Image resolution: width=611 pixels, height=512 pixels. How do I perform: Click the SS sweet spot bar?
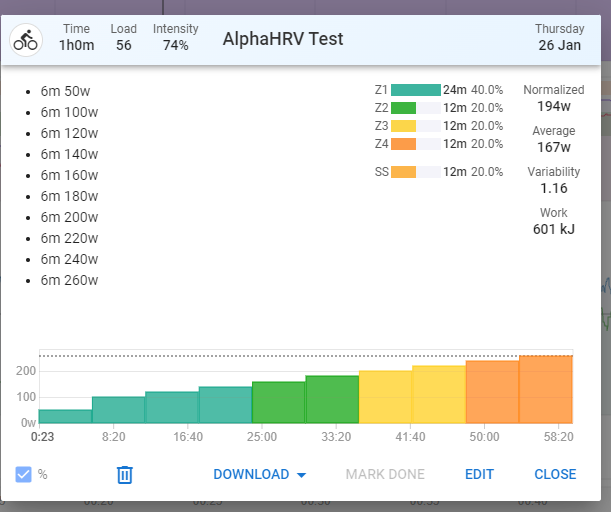tap(403, 172)
